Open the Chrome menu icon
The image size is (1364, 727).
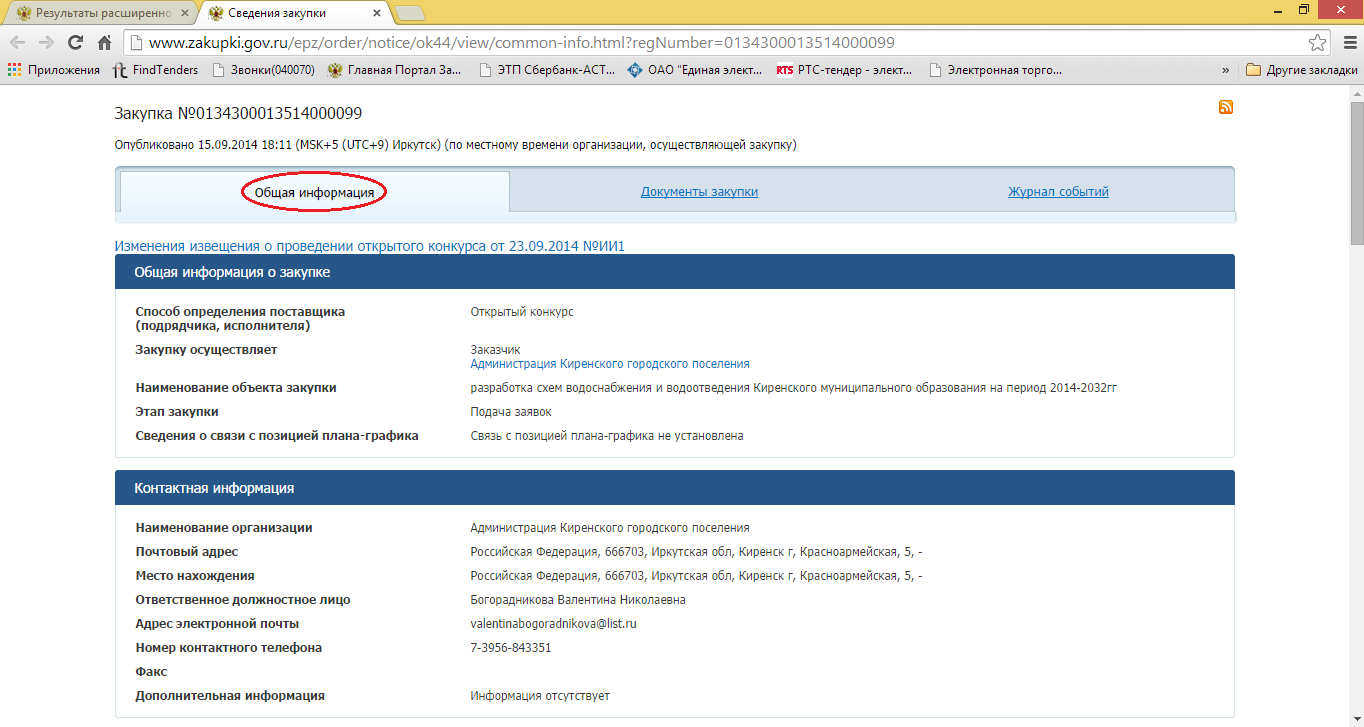[x=1346, y=43]
